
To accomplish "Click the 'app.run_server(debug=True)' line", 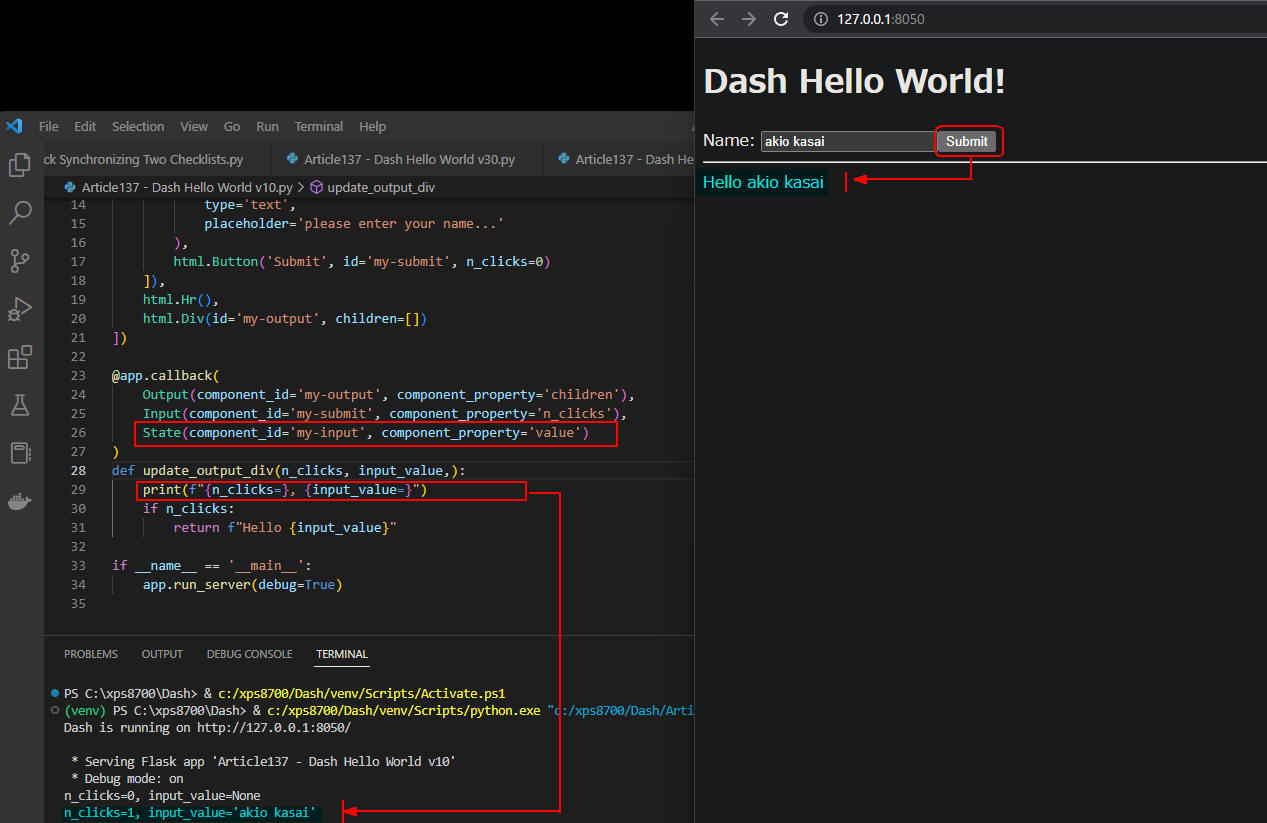I will (242, 584).
